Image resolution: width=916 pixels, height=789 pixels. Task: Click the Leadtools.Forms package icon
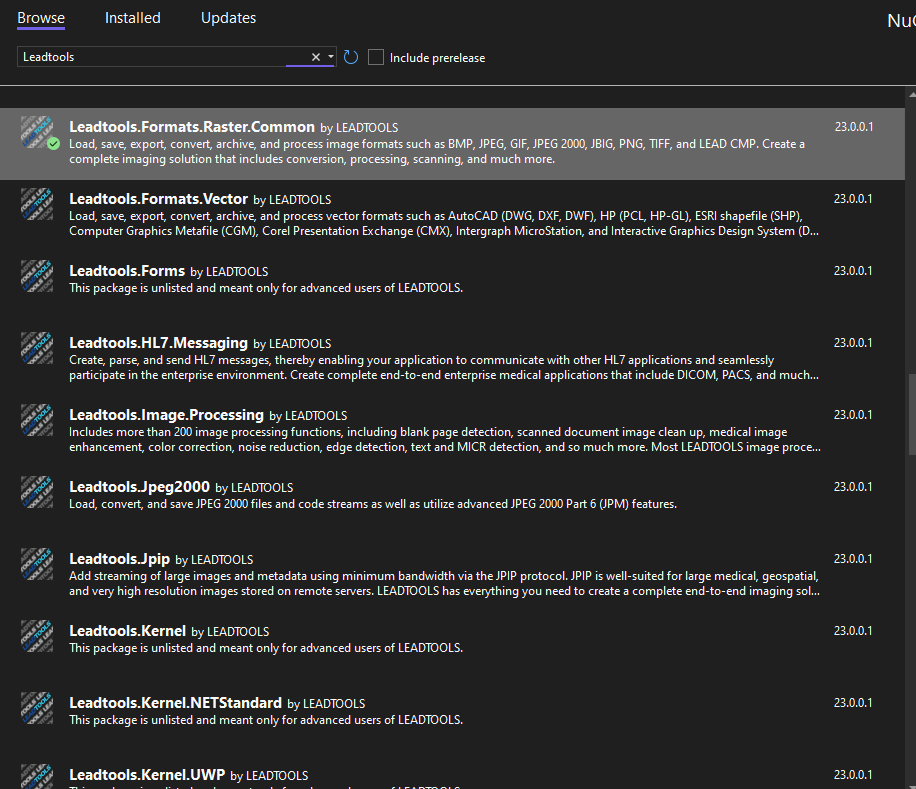click(x=37, y=276)
